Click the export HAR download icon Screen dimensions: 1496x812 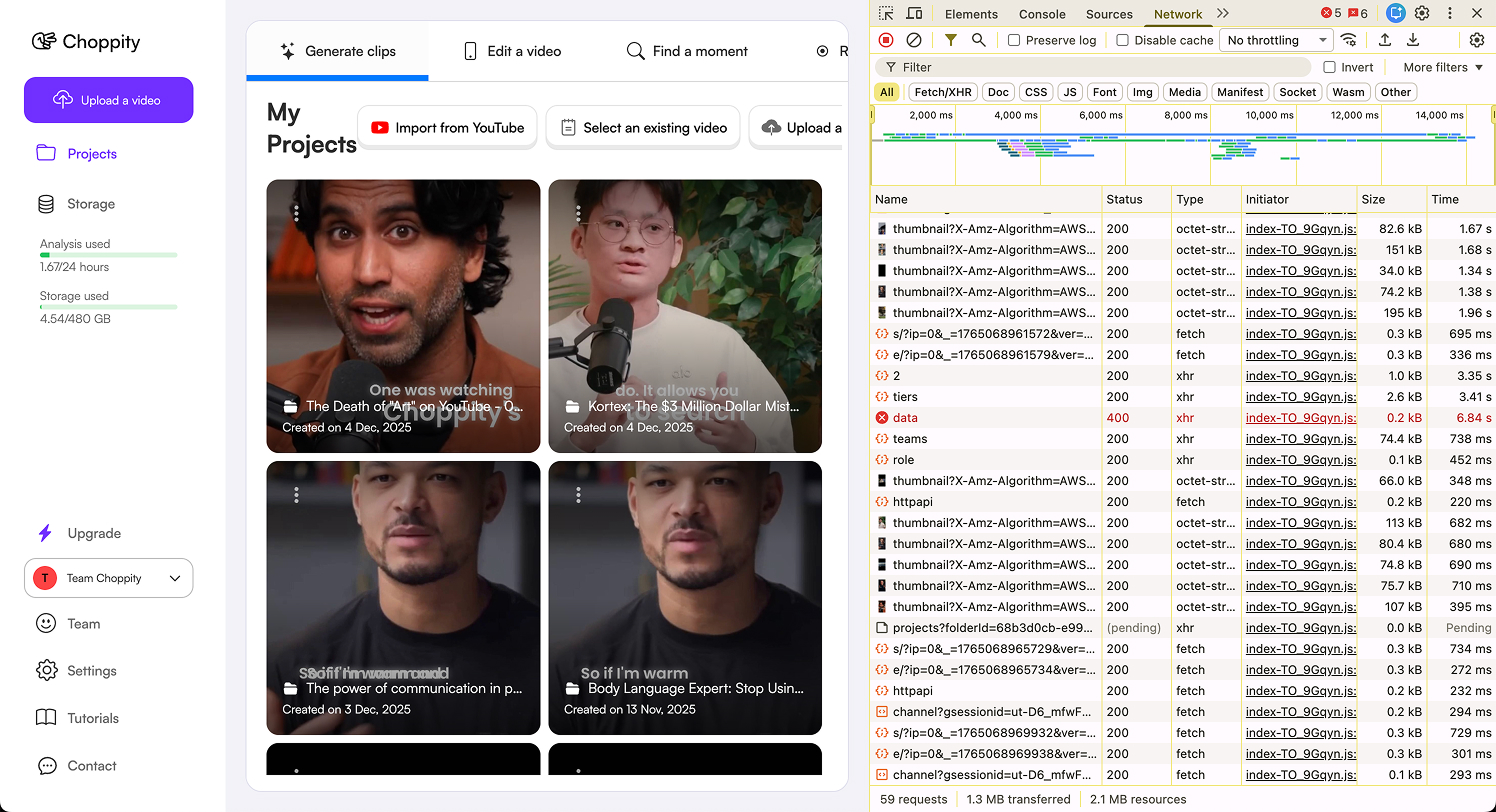point(1413,40)
